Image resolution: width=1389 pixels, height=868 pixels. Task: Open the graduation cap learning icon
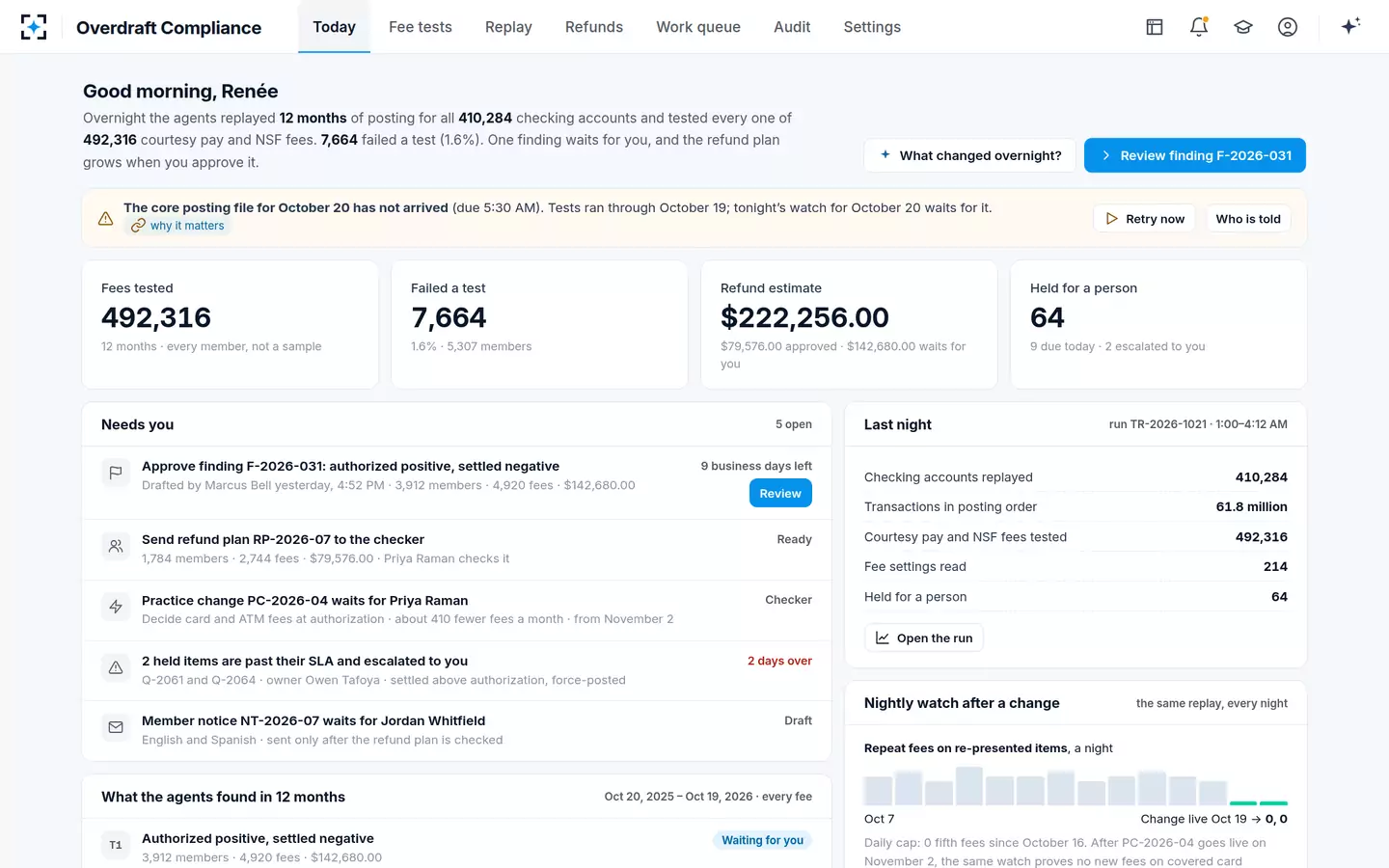1243,27
